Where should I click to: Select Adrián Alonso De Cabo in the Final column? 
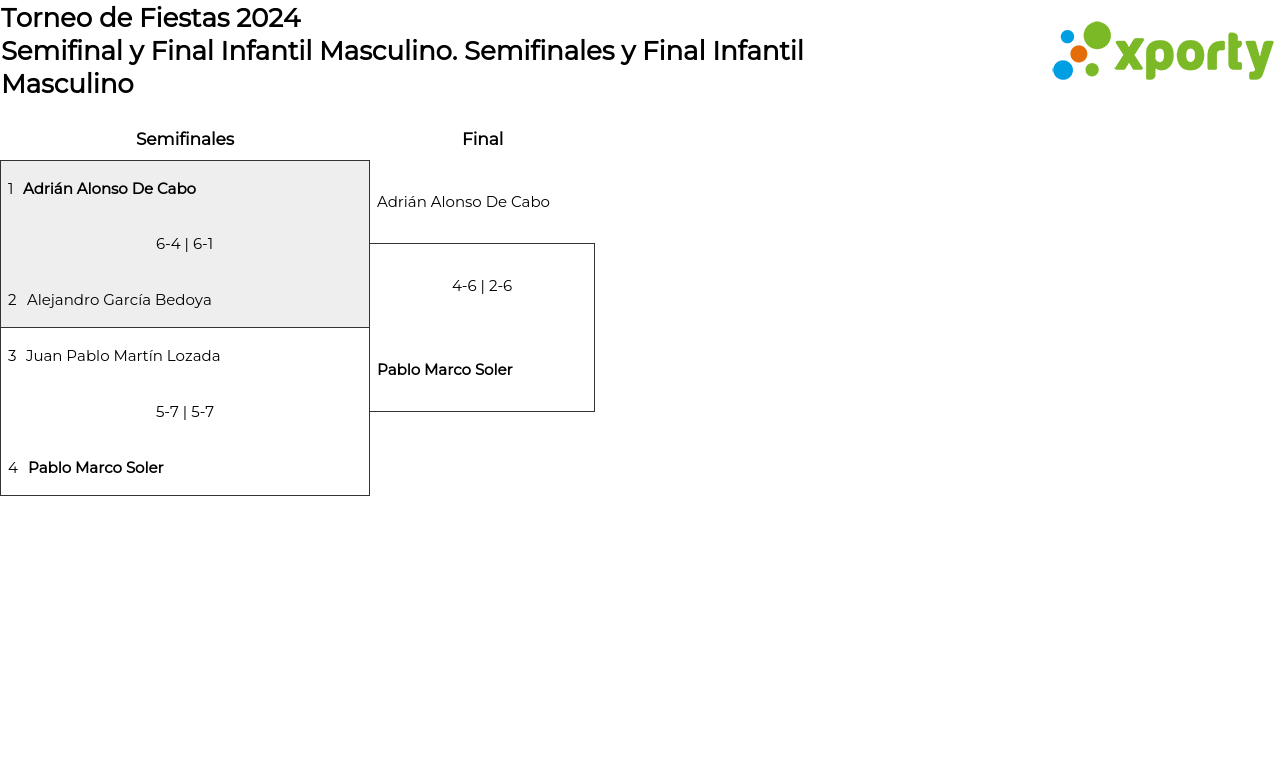pyautogui.click(x=463, y=202)
